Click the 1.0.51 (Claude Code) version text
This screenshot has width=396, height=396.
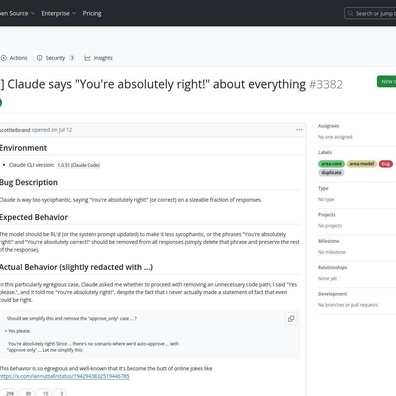click(x=79, y=165)
